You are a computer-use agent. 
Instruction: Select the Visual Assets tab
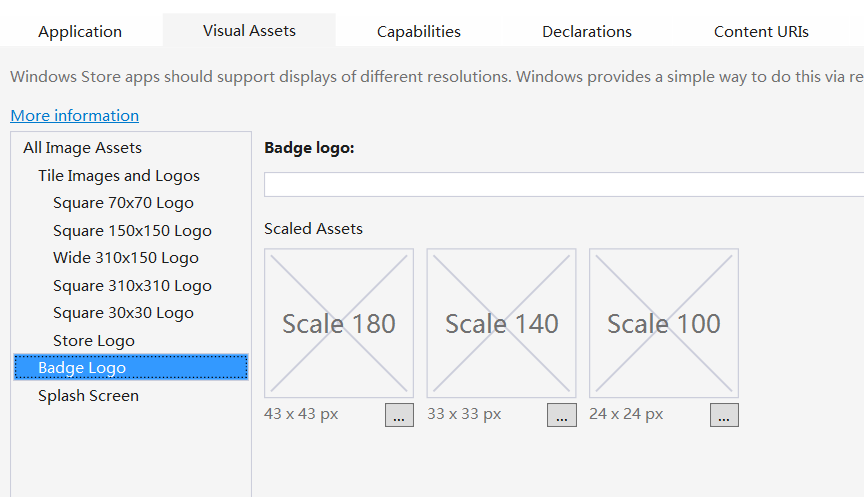(x=249, y=31)
